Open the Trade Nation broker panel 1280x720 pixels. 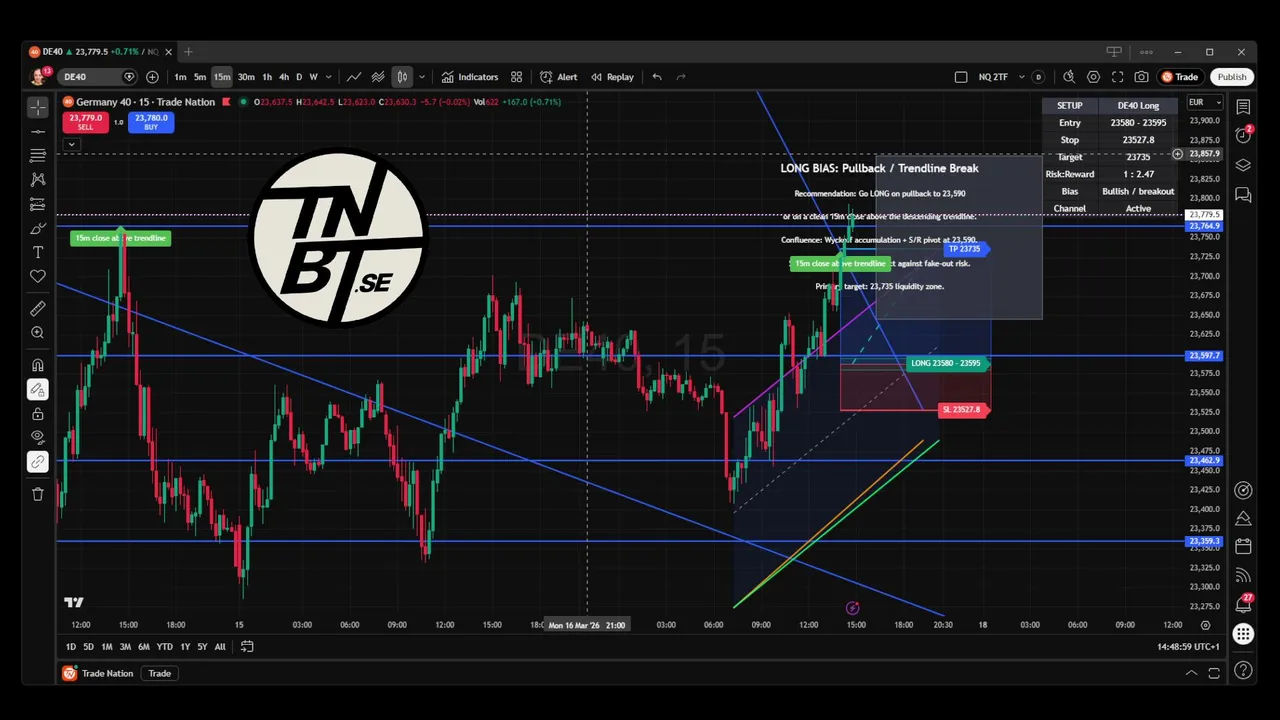pyautogui.click(x=98, y=673)
